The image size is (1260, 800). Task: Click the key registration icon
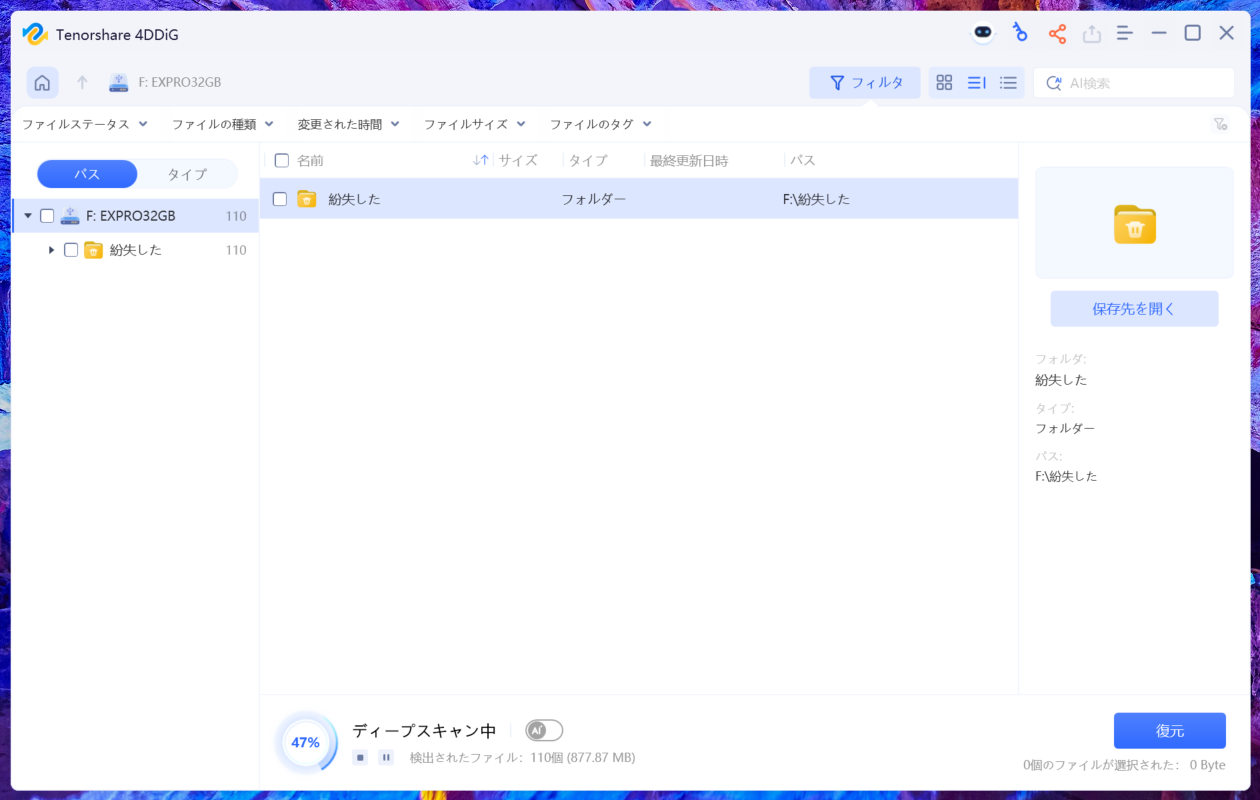[x=1020, y=33]
